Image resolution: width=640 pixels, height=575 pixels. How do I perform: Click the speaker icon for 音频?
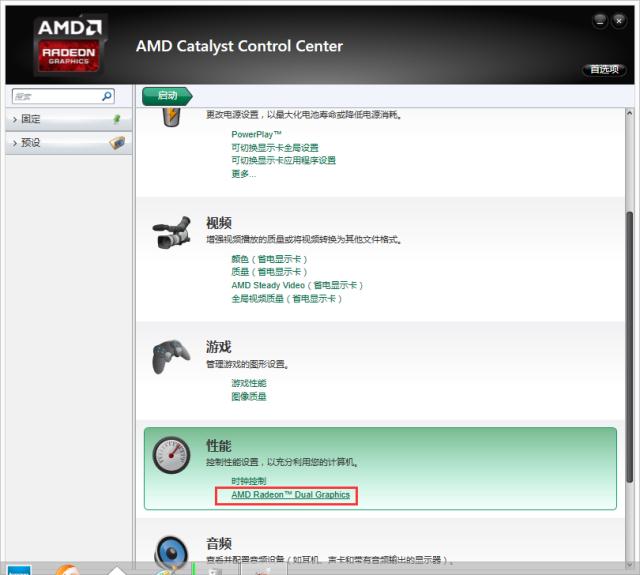pyautogui.click(x=171, y=553)
